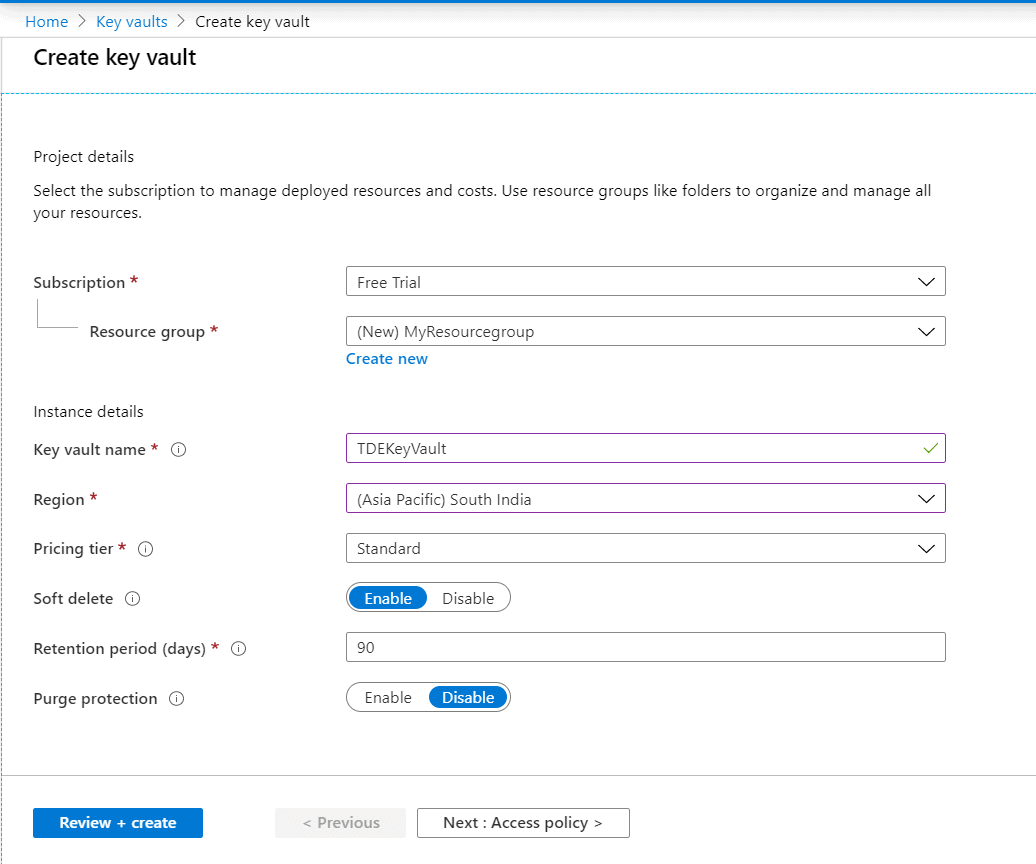
Task: Select Disable for Purge protection
Action: tap(468, 697)
